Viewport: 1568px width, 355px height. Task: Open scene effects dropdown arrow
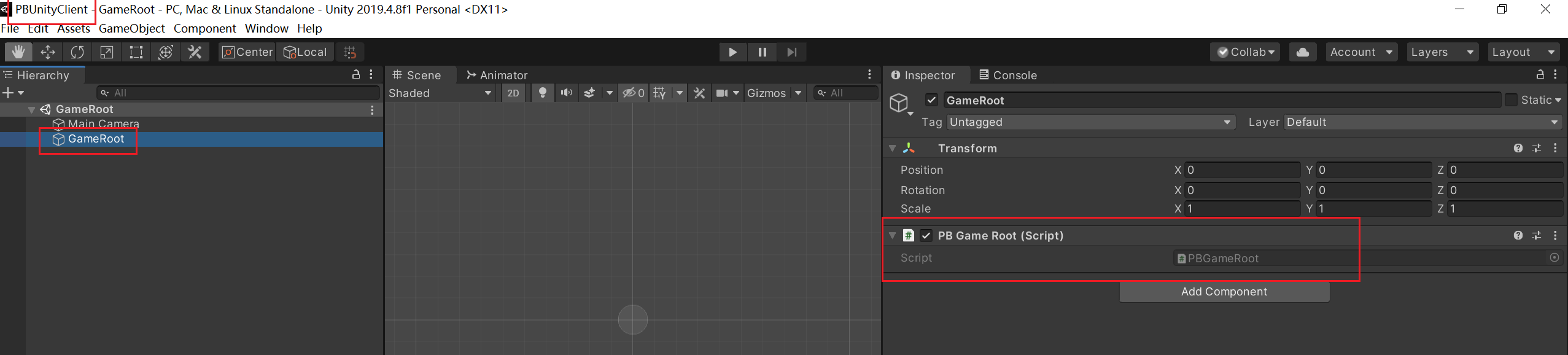[x=609, y=93]
